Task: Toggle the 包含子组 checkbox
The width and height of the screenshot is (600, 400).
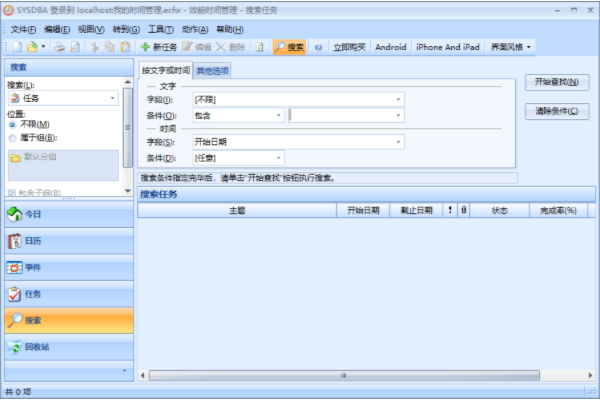Action: coord(11,192)
